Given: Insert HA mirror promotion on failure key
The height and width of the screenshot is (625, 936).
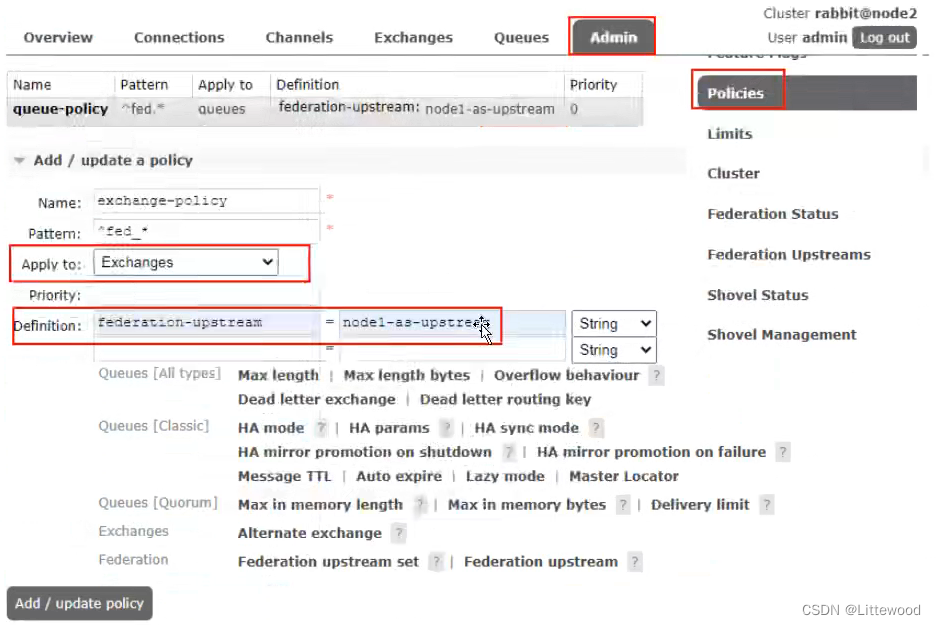Looking at the screenshot, I should [x=651, y=452].
